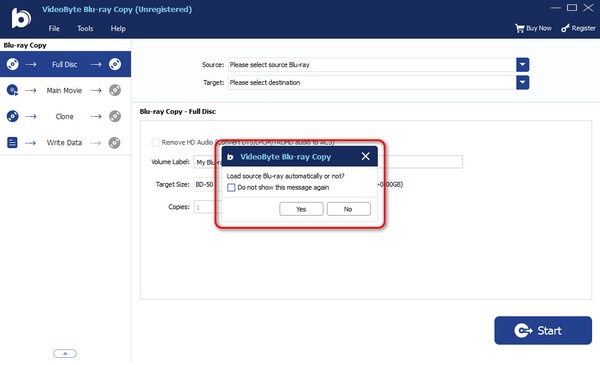This screenshot has height=365, width=600.
Task: Click the dialog text "Load source Blu-ray automatically or not?"
Action: coord(285,176)
